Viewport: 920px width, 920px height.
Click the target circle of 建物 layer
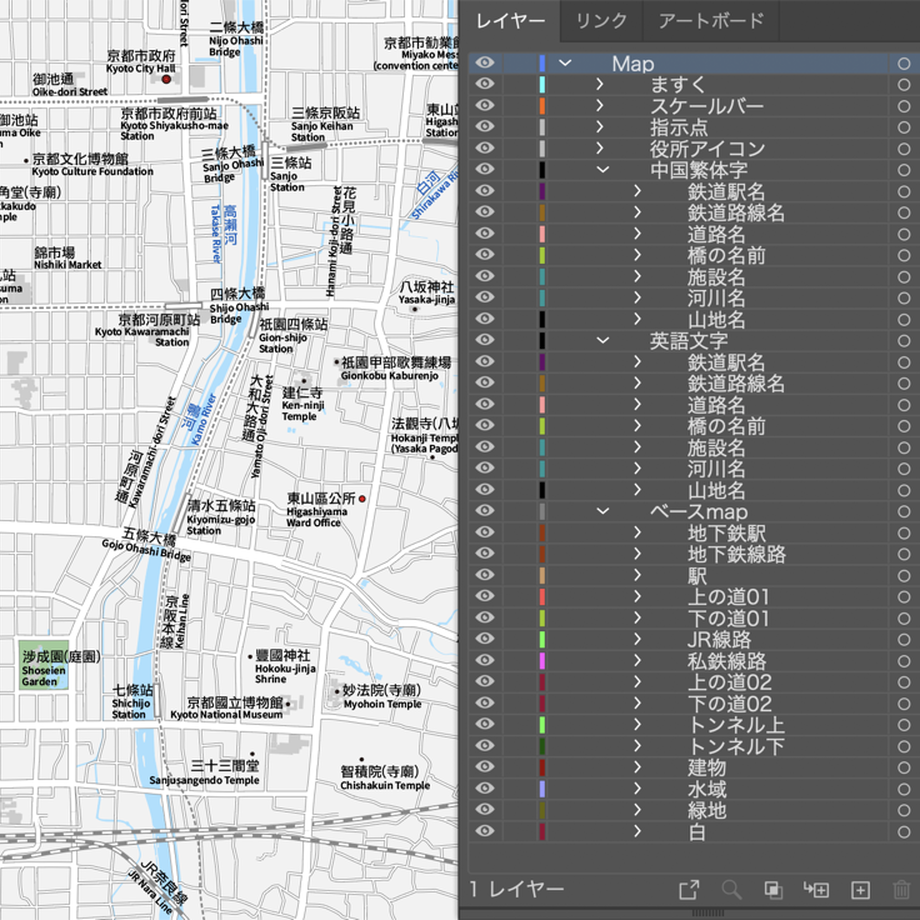(904, 767)
